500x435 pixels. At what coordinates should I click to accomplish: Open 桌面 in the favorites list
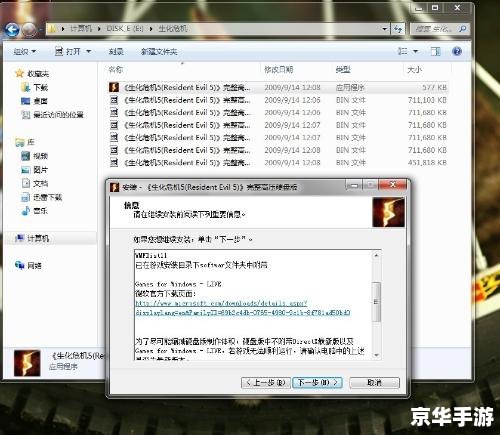point(35,101)
